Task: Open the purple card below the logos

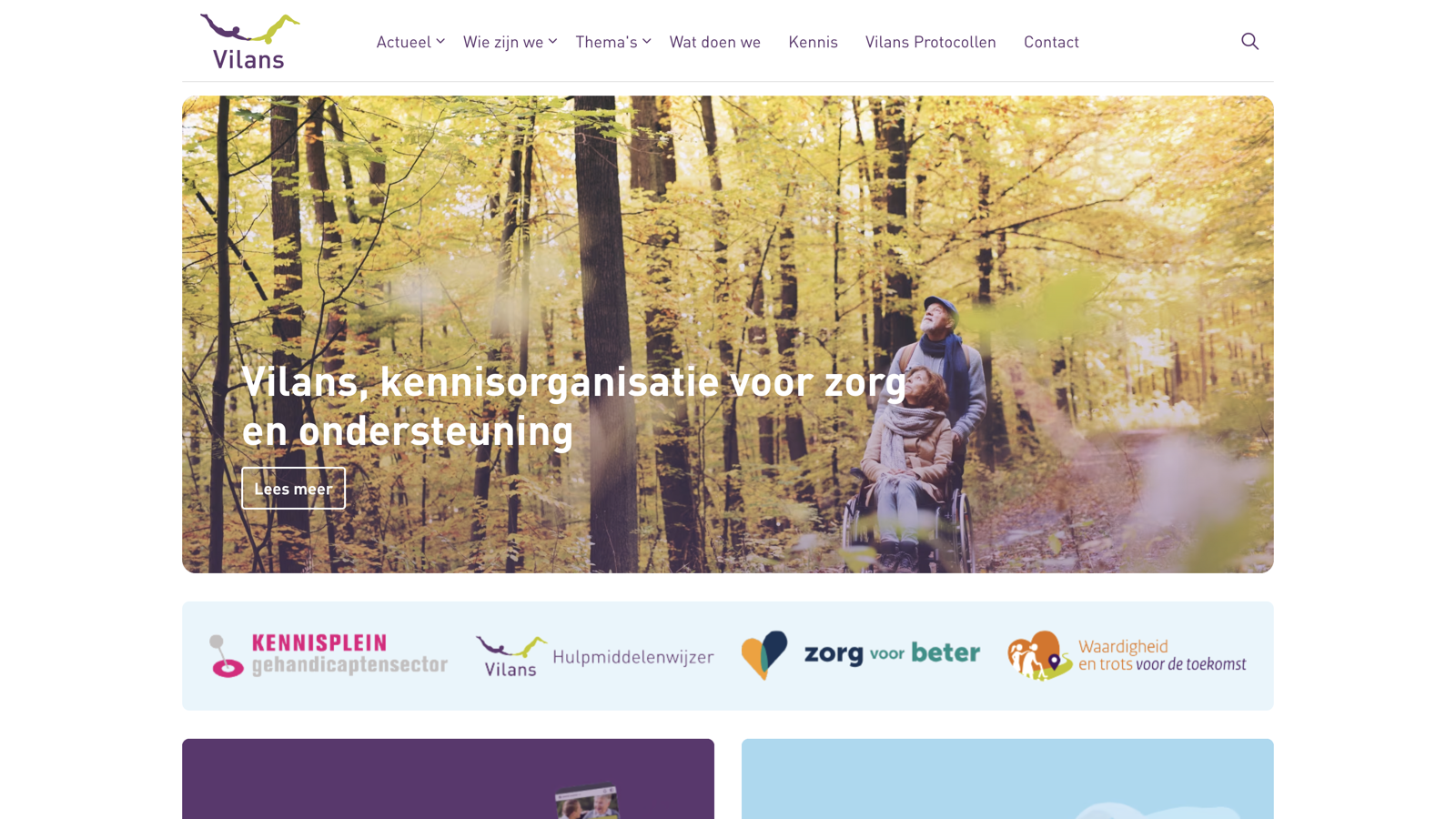Action: click(x=448, y=779)
